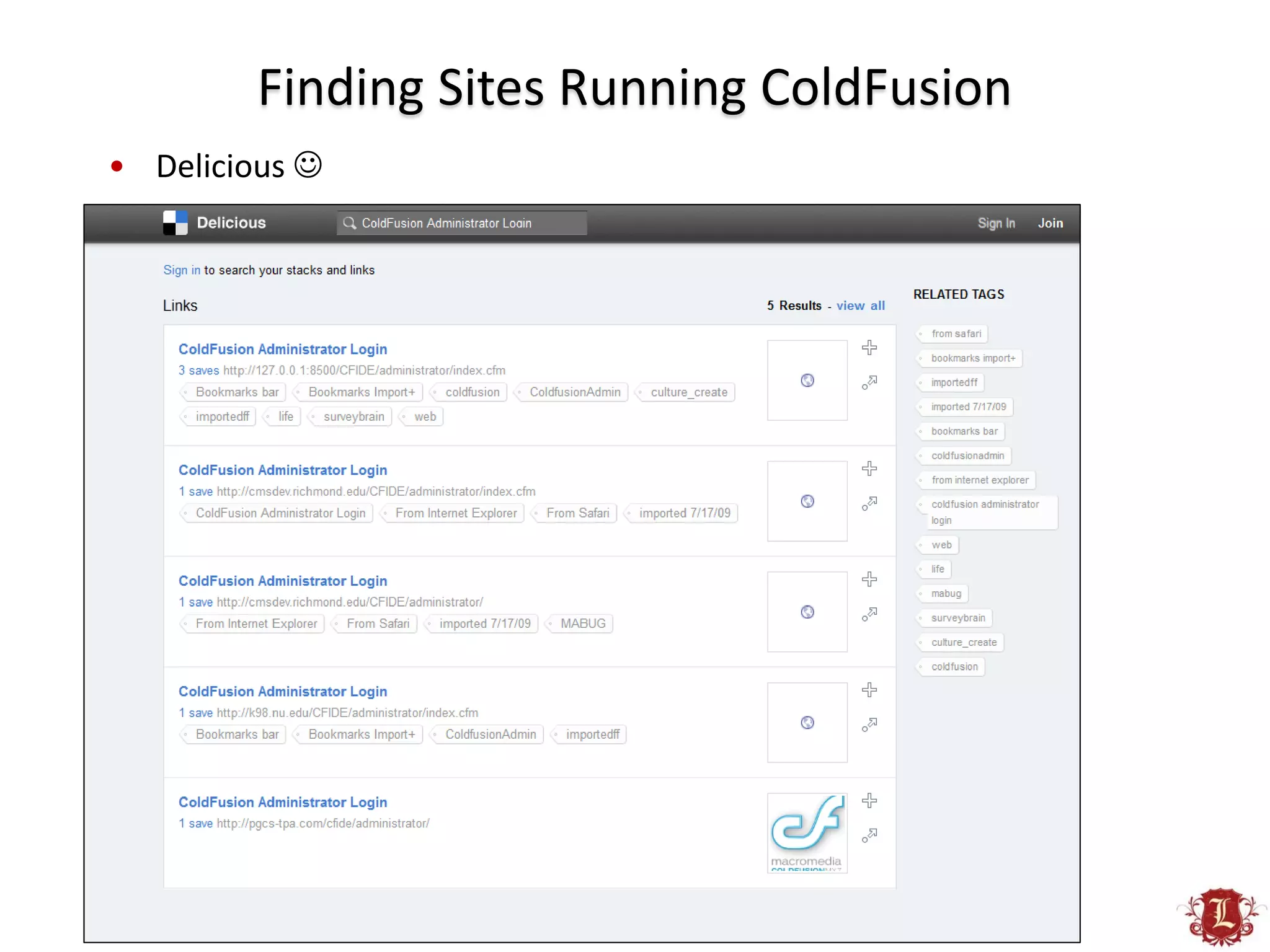Click URL http://pgcs-tpa.com/cfide/administrator/
Viewport: 1270px width, 952px height.
pyautogui.click(x=323, y=824)
